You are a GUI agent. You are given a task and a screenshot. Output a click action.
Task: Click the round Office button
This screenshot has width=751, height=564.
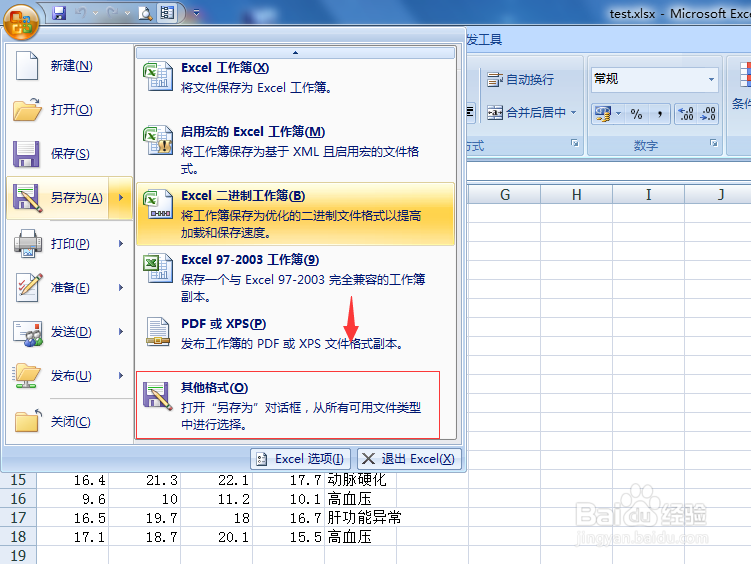click(x=21, y=22)
